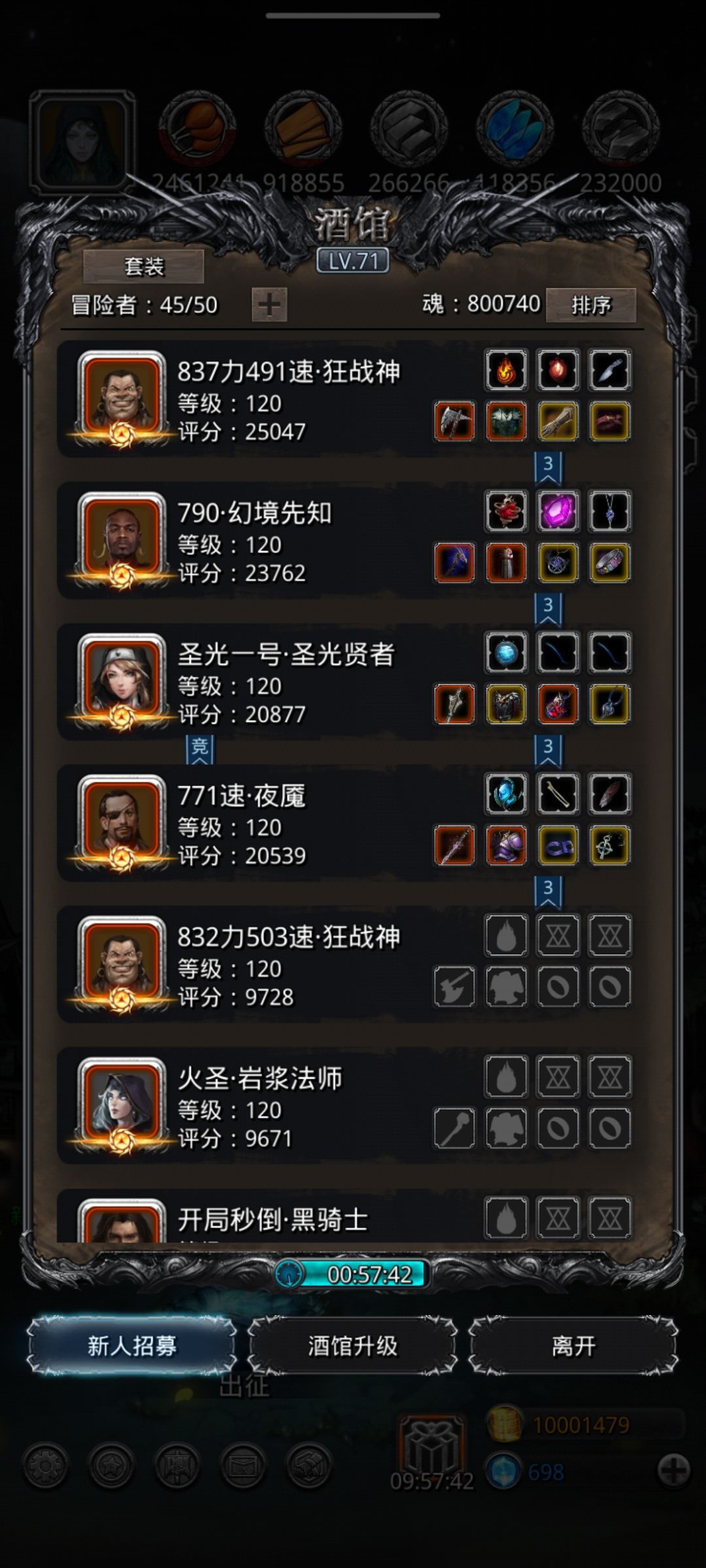Expand the set marker below 790·幻境先知
This screenshot has height=1568, width=706.
pos(548,608)
